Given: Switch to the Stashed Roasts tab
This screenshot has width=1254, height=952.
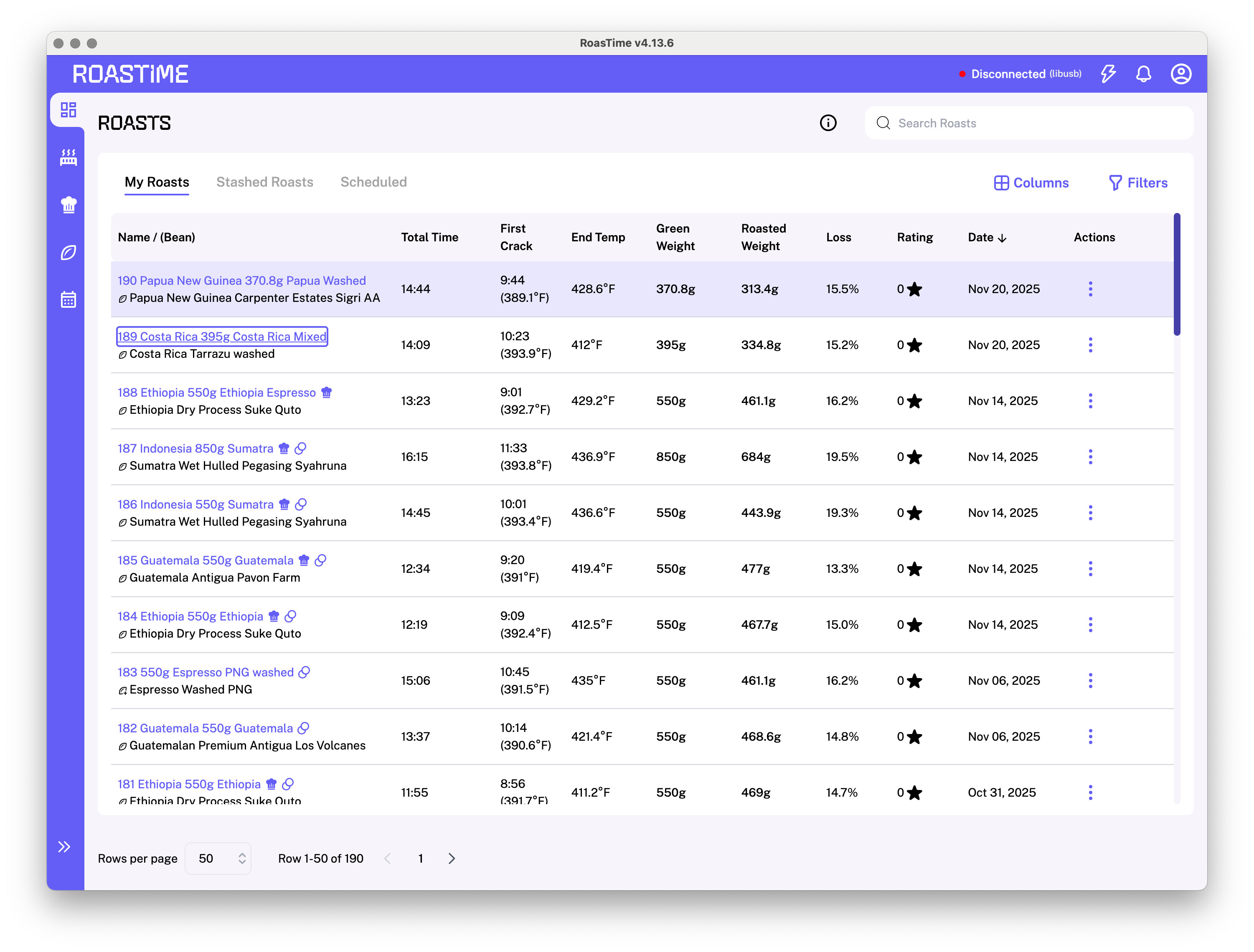Looking at the screenshot, I should coord(264,182).
